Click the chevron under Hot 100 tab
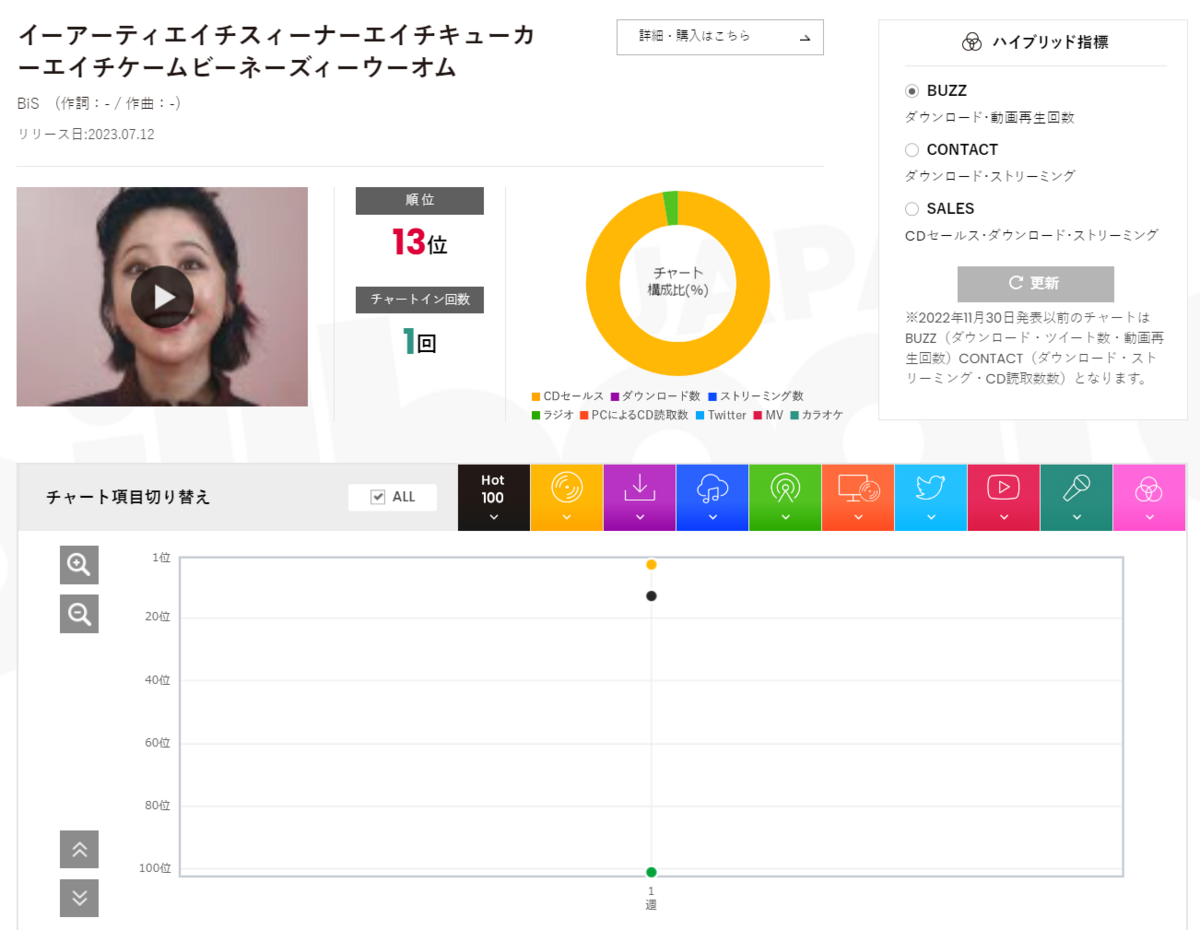 coord(493,518)
